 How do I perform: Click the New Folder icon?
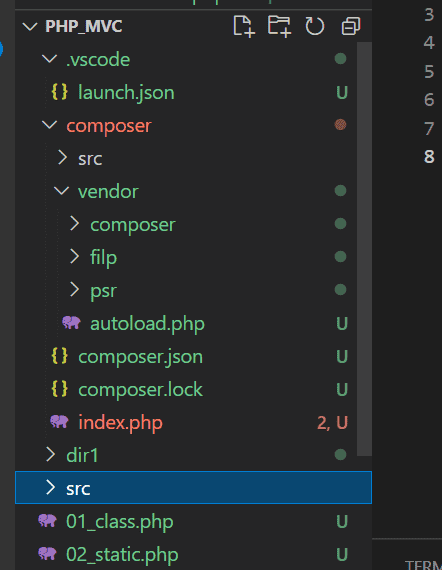click(279, 26)
